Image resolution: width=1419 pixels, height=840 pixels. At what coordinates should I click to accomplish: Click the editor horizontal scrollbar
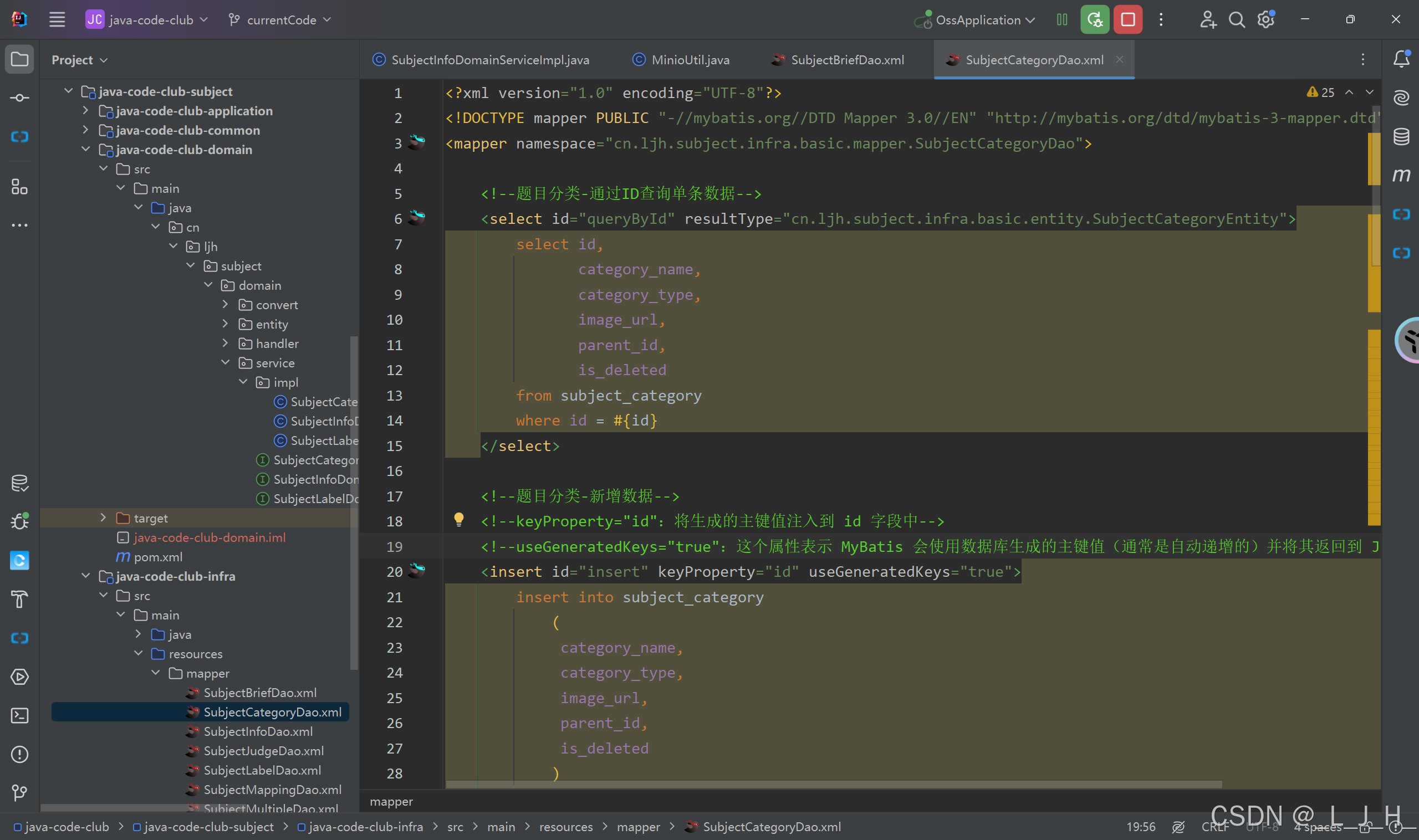point(833,785)
